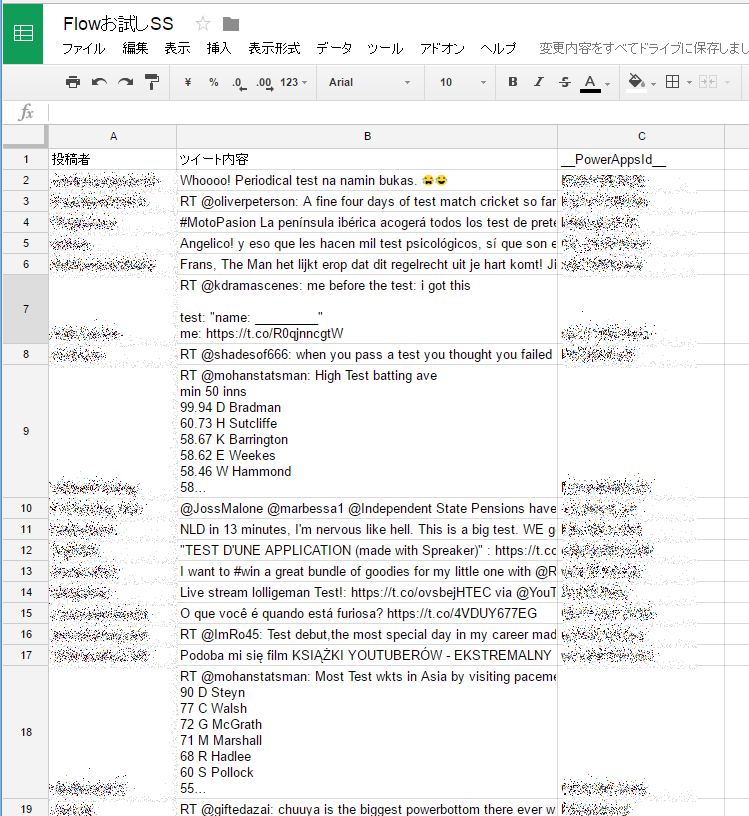The height and width of the screenshot is (816, 749).
Task: Click the save status message 変更内容をすべて
Action: tap(643, 48)
